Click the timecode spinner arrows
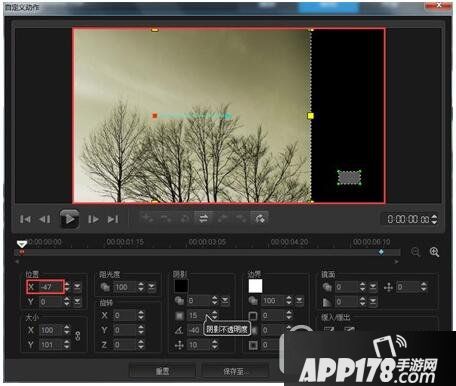Viewport: 456px width, 386px height. point(434,219)
